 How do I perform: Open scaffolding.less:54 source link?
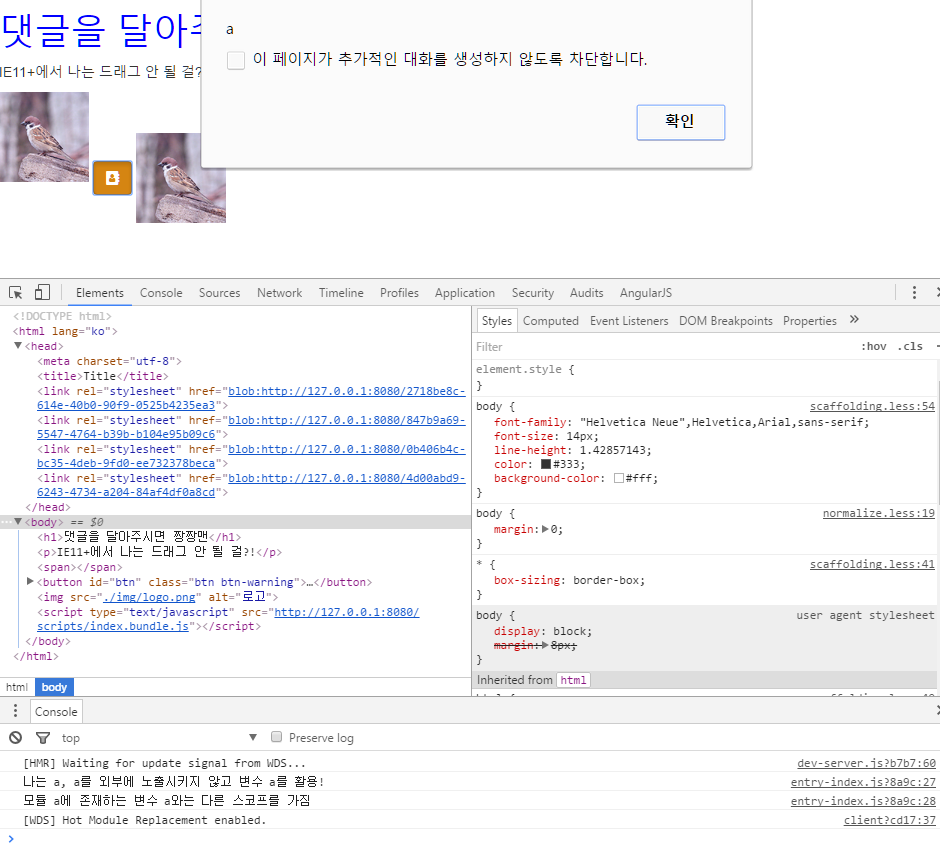point(872,406)
